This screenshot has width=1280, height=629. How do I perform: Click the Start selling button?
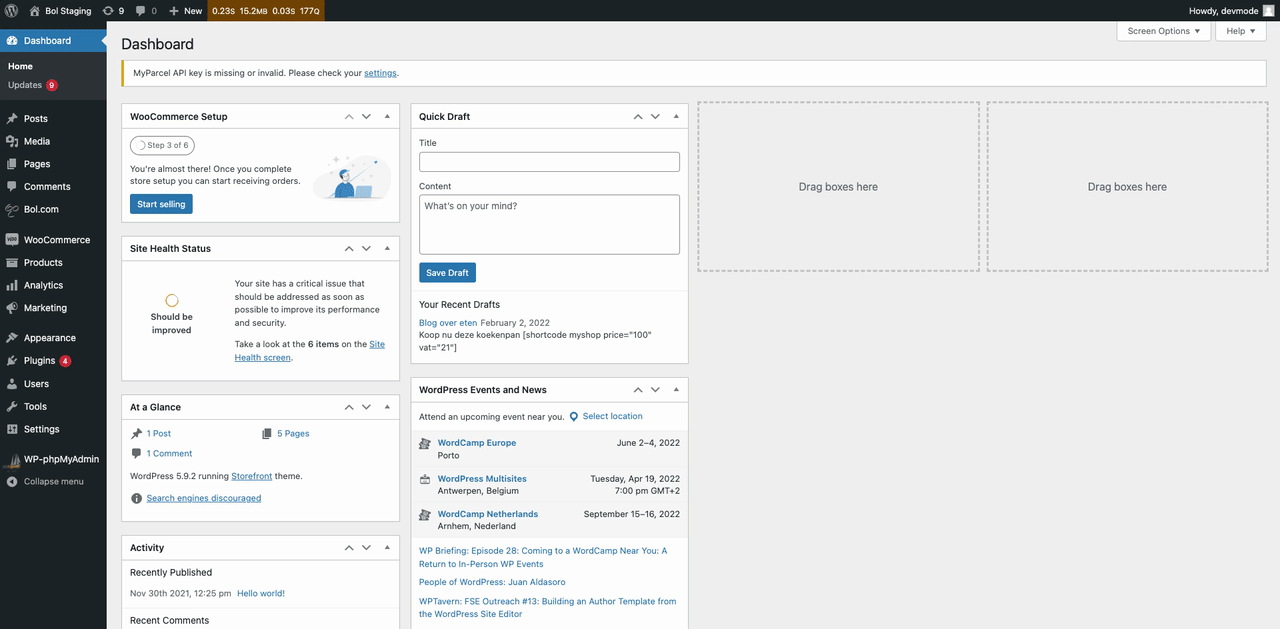pos(161,204)
